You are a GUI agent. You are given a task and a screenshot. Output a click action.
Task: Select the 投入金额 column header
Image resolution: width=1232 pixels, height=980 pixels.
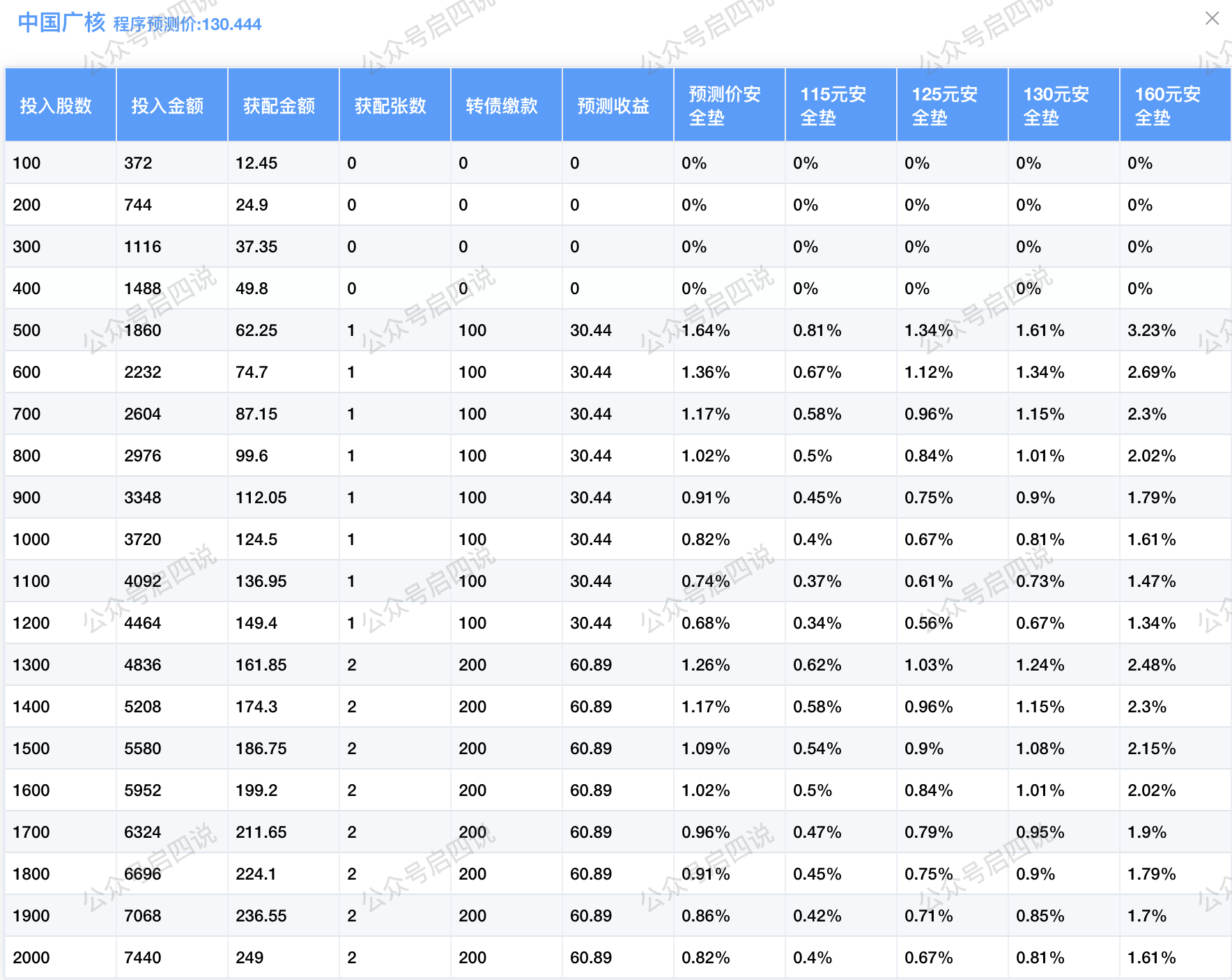167,106
